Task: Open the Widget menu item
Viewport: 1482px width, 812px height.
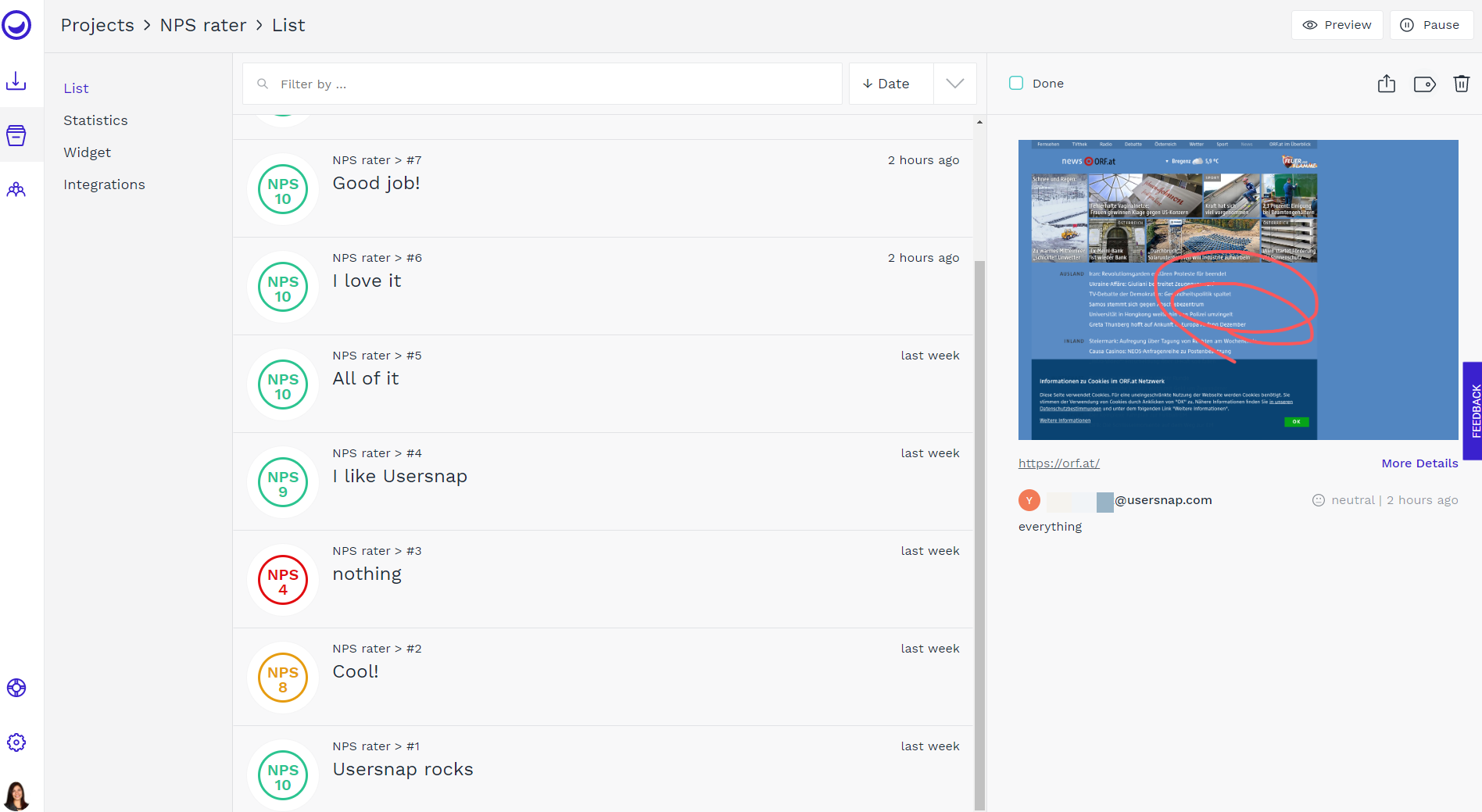Action: click(87, 152)
